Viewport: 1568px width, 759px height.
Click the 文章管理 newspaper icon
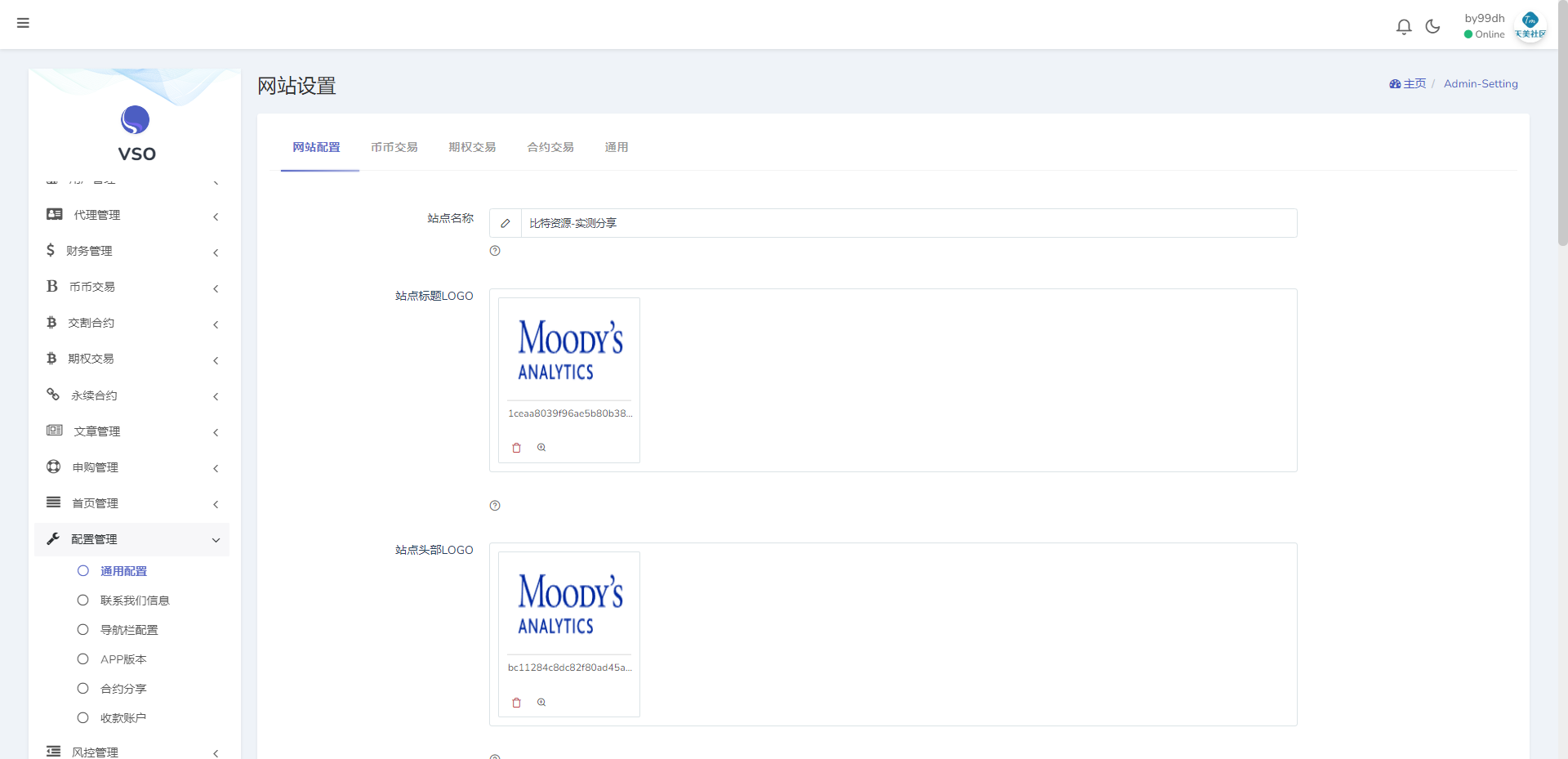tap(55, 431)
